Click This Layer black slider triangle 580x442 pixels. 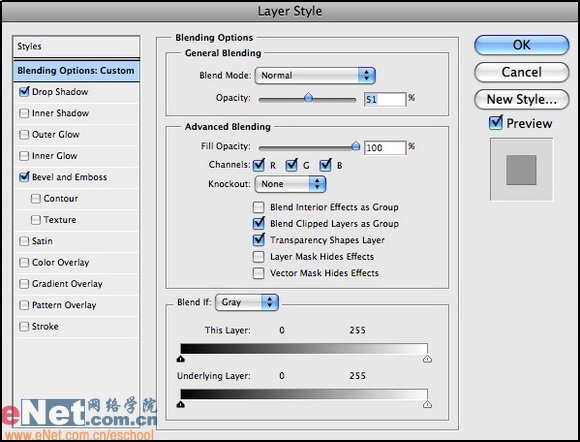click(181, 359)
